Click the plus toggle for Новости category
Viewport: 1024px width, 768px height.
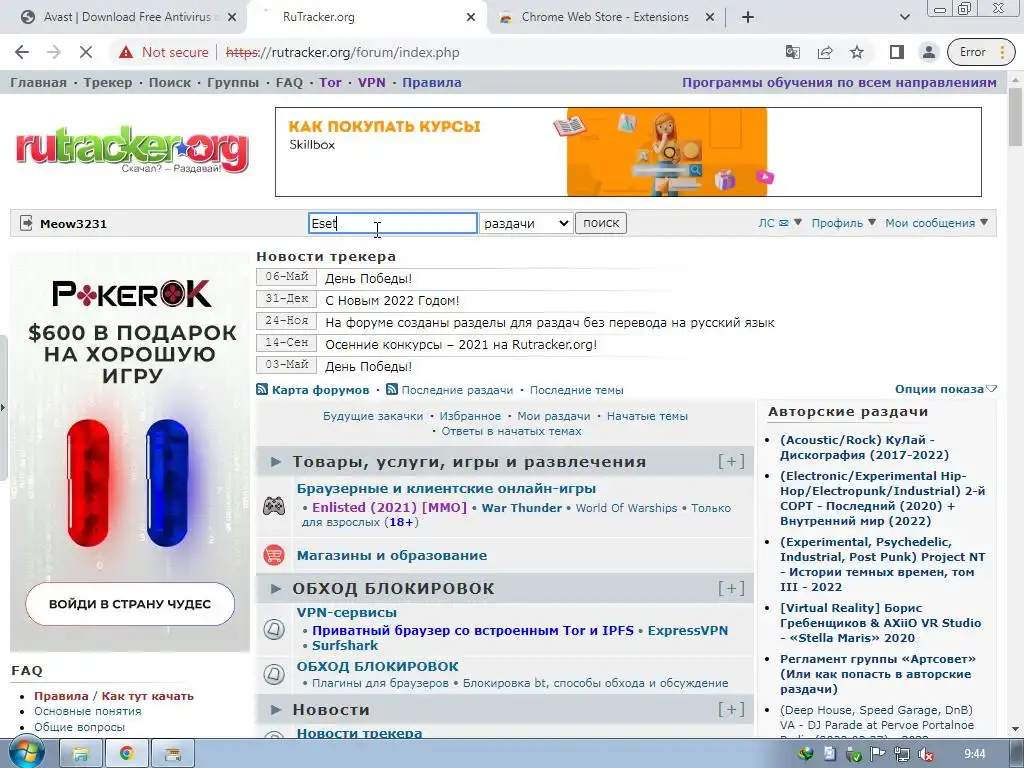731,710
